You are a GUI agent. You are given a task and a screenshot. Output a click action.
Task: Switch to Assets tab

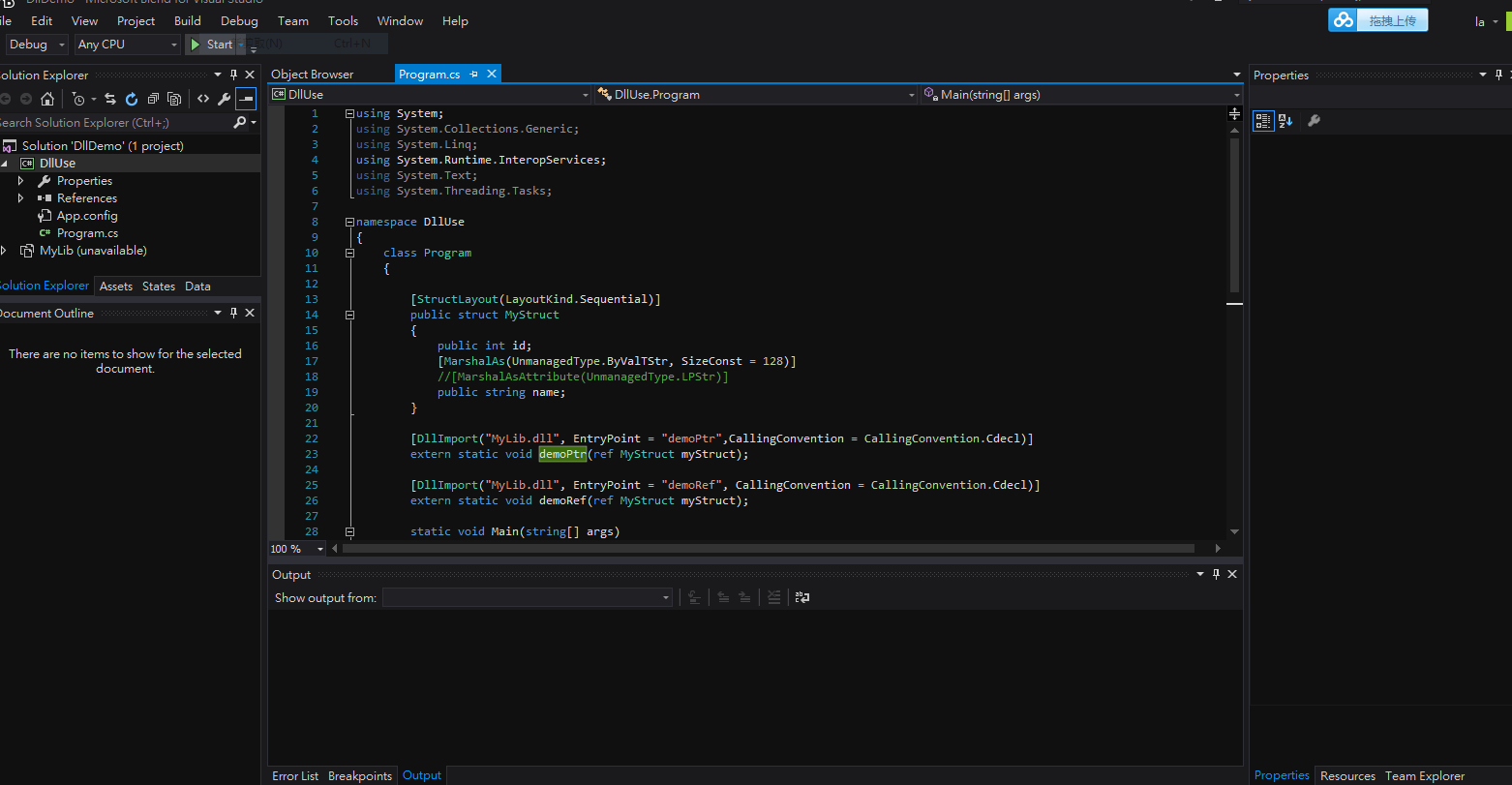116,287
